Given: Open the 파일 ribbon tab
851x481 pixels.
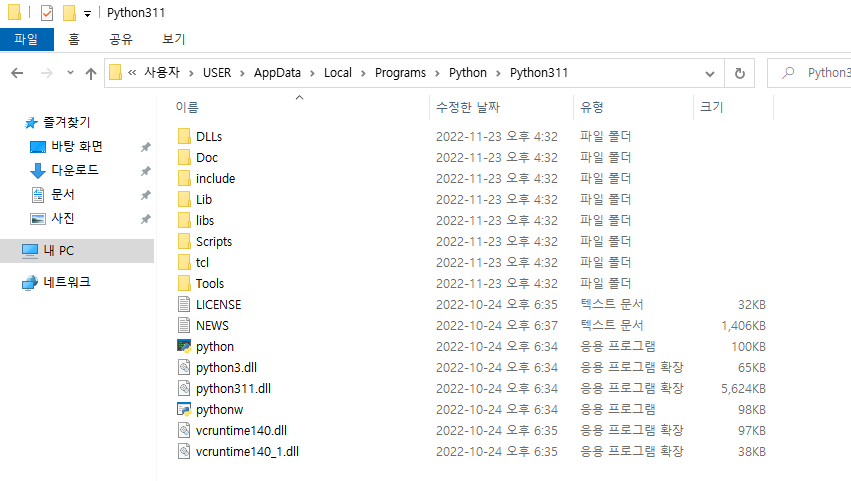Looking at the screenshot, I should (27, 39).
